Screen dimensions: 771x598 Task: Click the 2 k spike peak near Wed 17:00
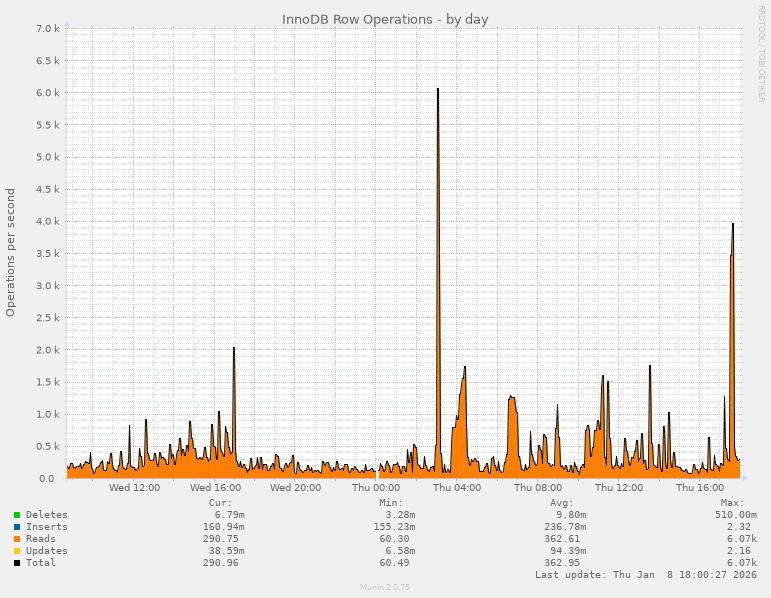click(x=234, y=348)
